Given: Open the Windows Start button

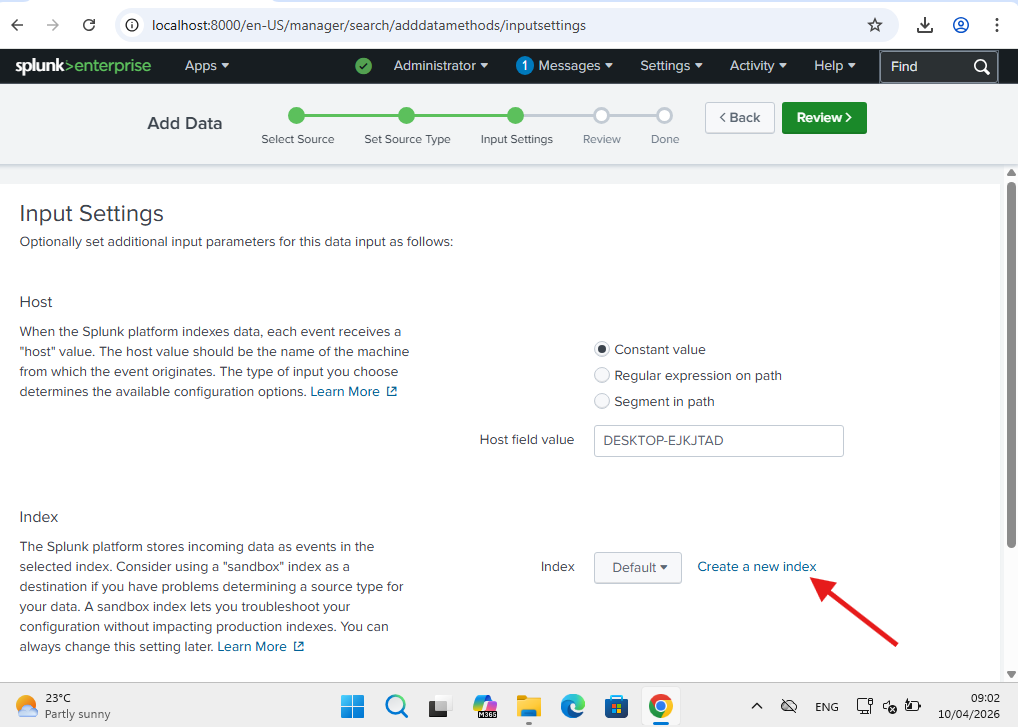Looking at the screenshot, I should tap(353, 706).
